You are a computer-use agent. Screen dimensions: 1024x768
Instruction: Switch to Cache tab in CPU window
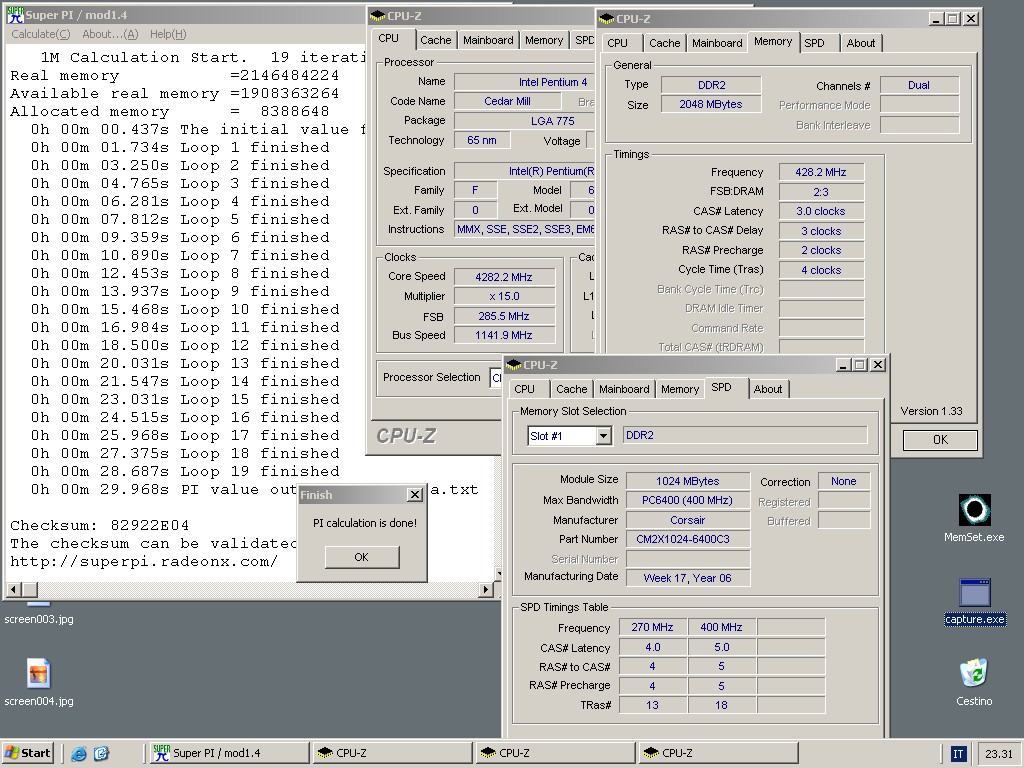(x=435, y=40)
